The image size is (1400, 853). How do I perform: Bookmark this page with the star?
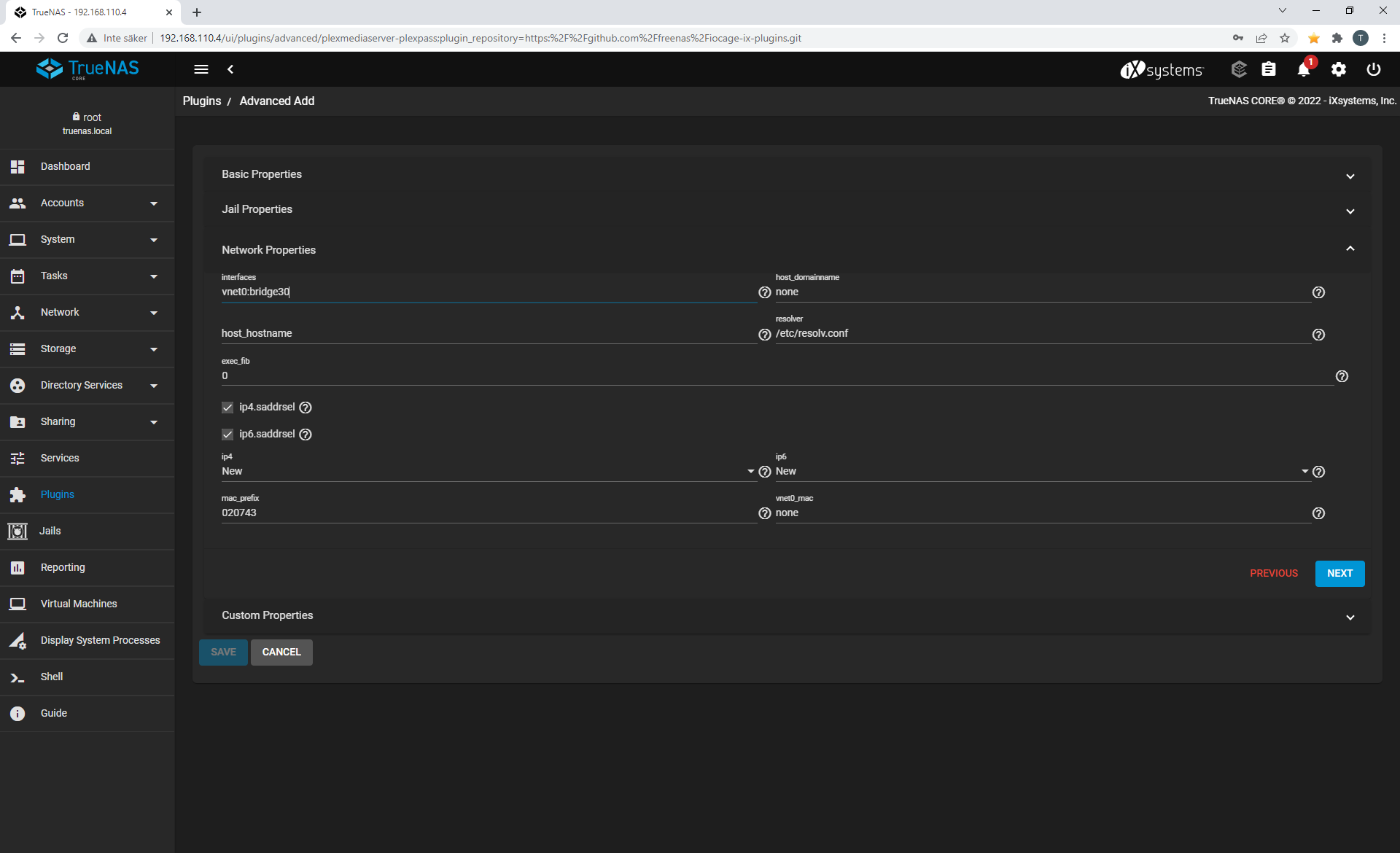point(1285,38)
